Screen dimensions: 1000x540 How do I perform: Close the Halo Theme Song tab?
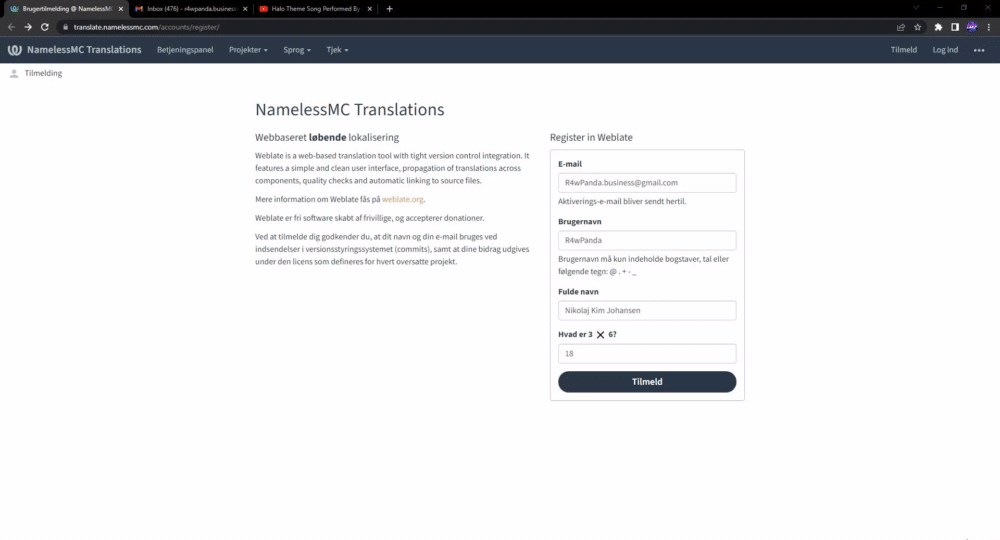point(369,9)
